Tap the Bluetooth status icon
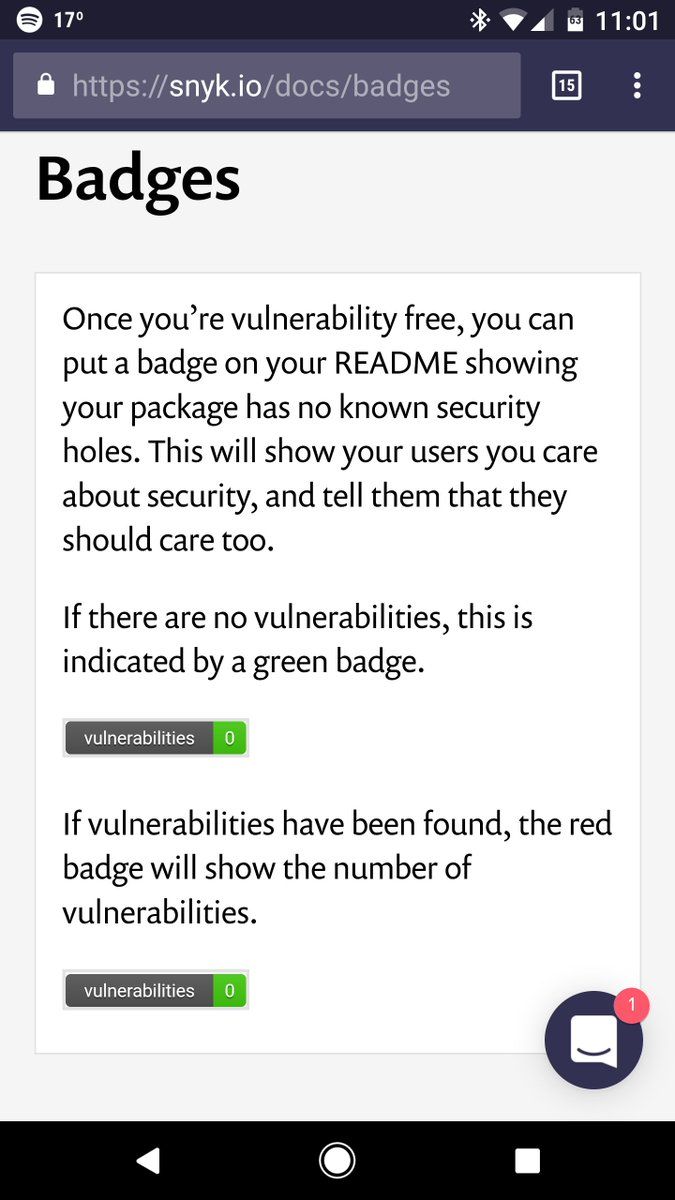Viewport: 675px width, 1200px height. pos(478,19)
